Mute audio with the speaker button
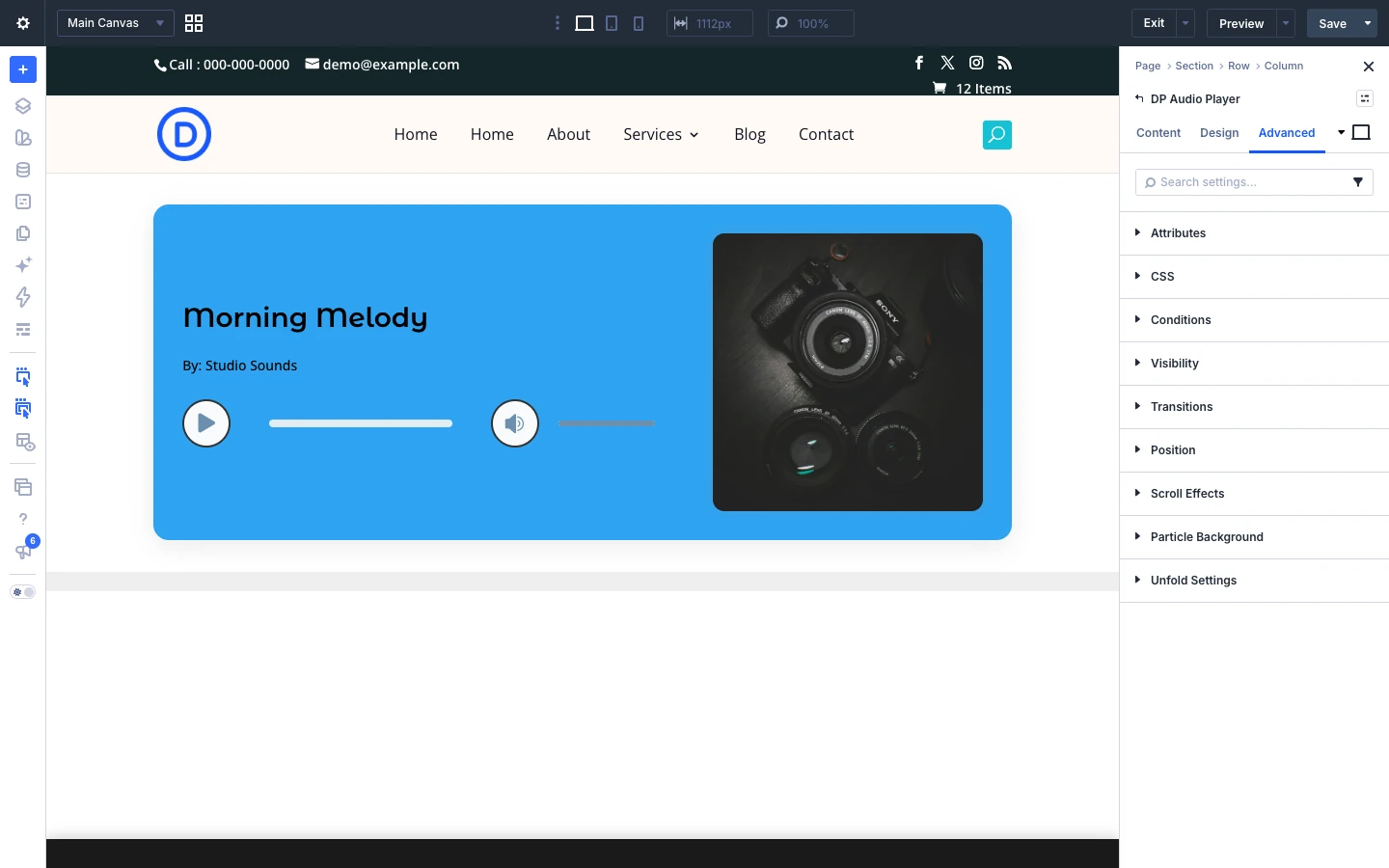Image resolution: width=1389 pixels, height=868 pixels. point(515,423)
